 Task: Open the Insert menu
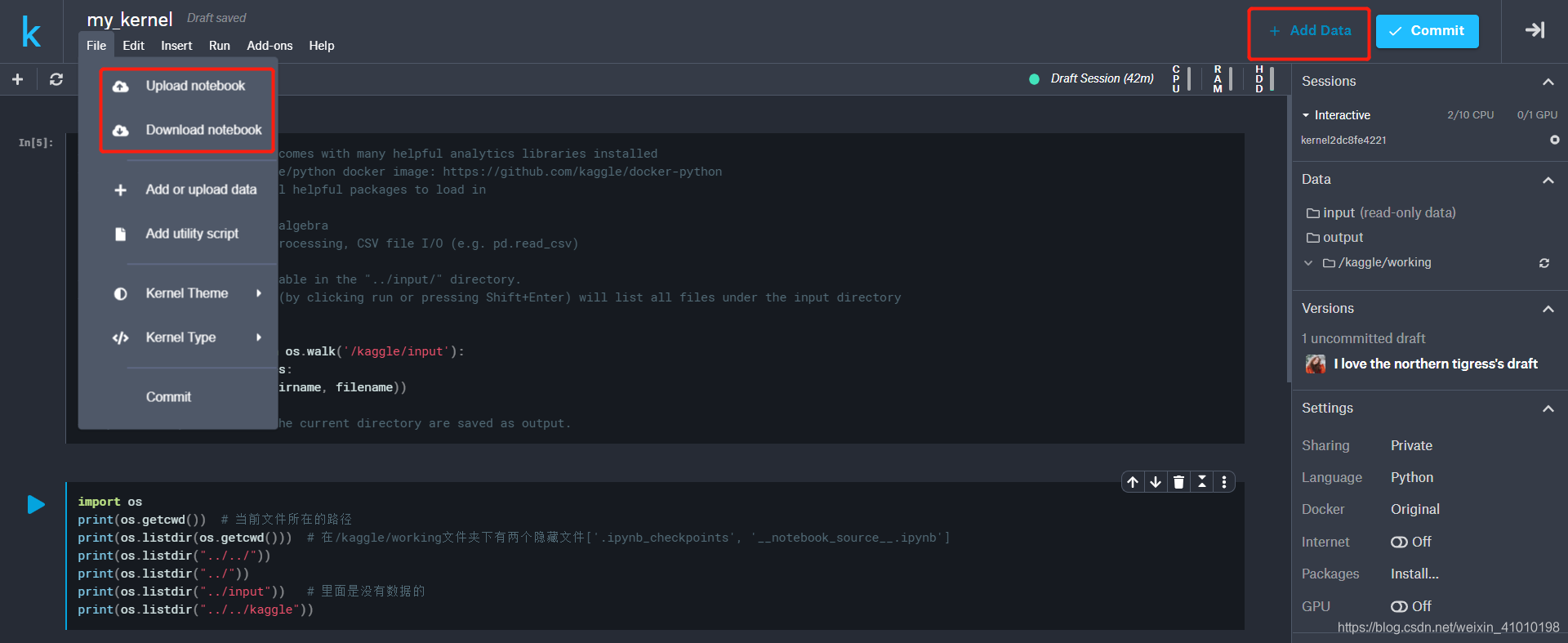point(176,46)
